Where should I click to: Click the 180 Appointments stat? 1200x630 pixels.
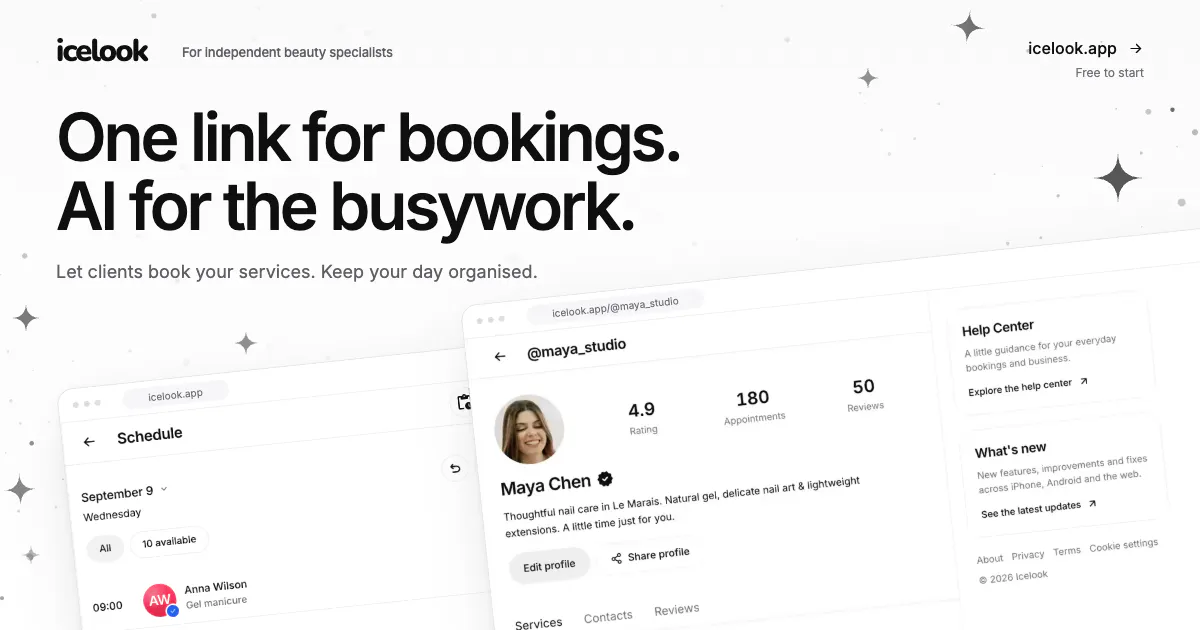tap(754, 408)
